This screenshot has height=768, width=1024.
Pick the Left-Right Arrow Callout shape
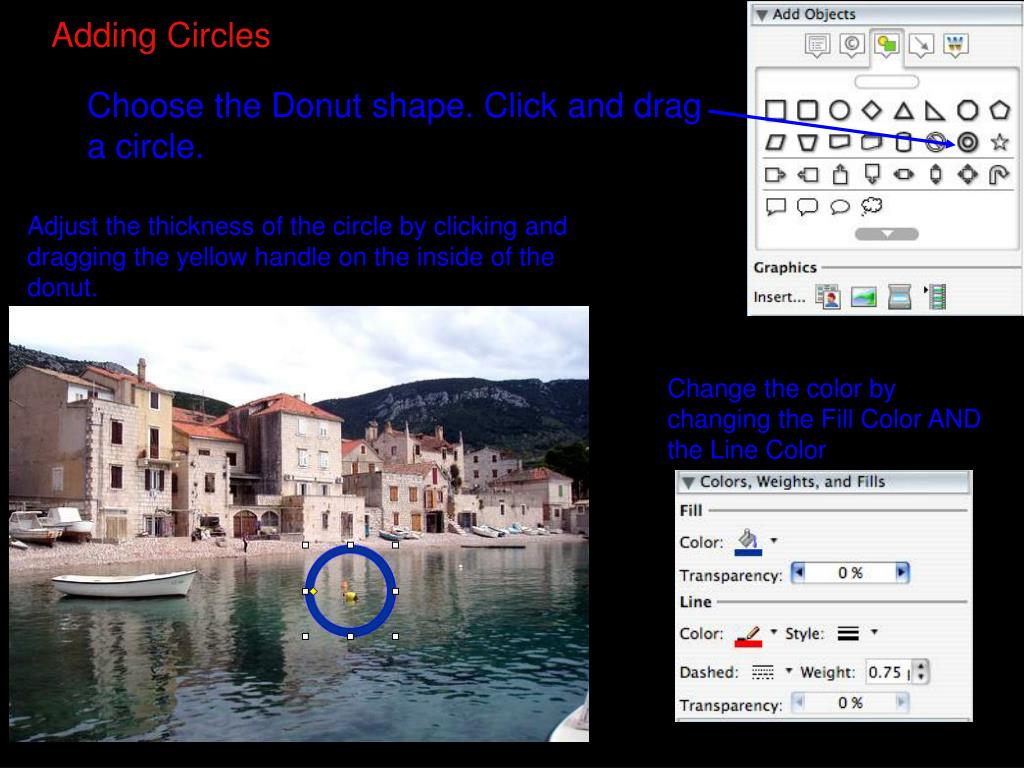click(x=903, y=174)
